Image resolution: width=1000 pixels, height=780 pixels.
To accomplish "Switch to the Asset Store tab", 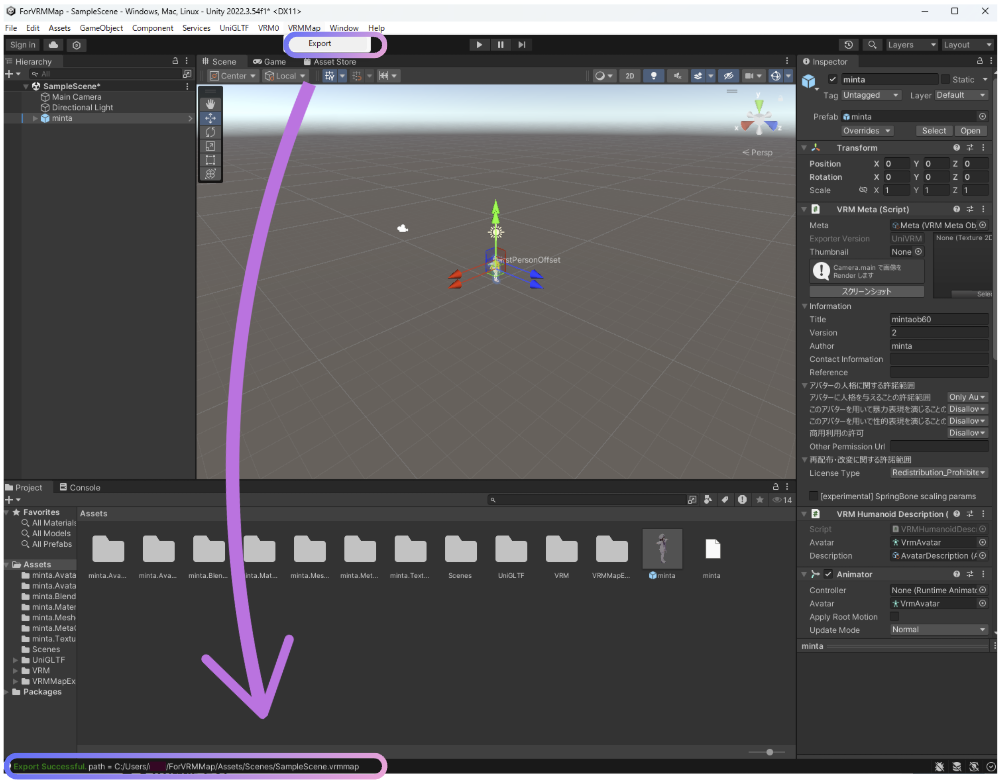I will click(x=329, y=62).
